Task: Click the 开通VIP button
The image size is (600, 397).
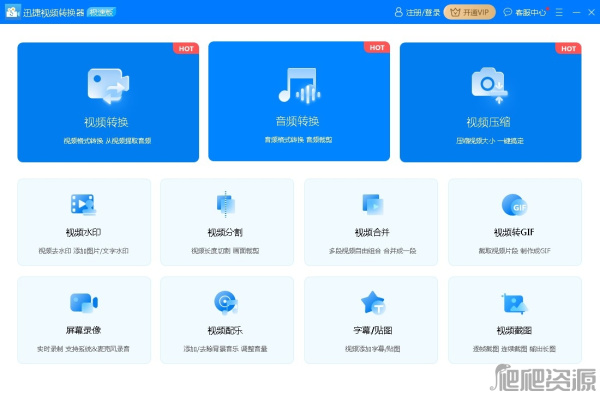Action: pyautogui.click(x=470, y=12)
